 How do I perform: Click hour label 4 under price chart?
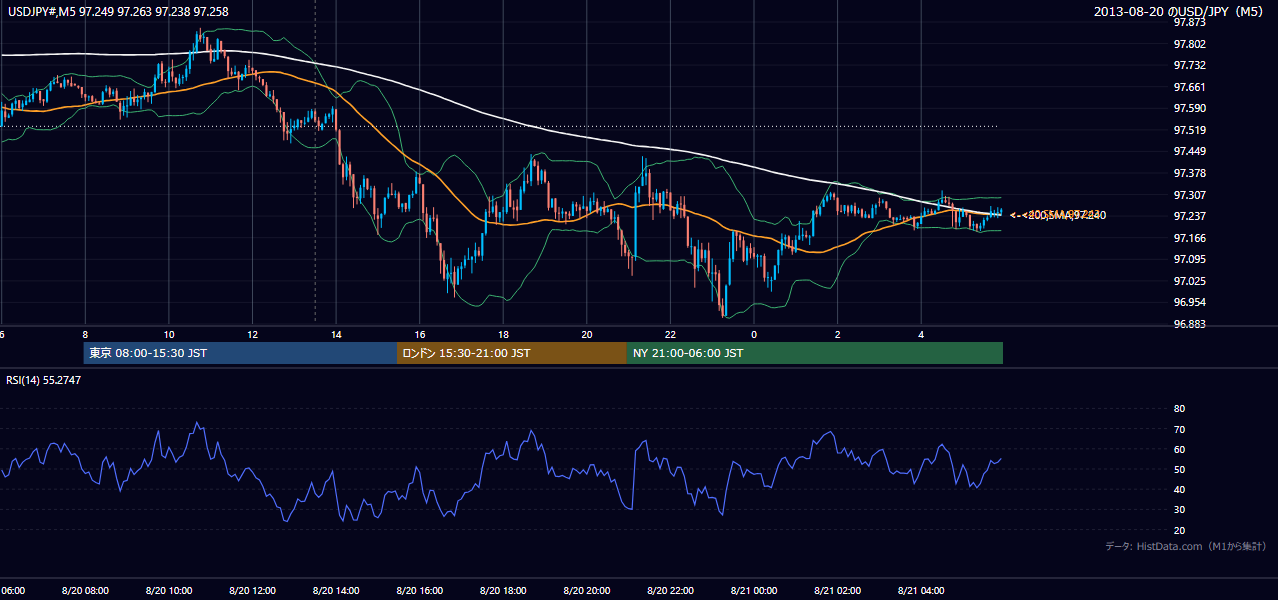coord(921,335)
